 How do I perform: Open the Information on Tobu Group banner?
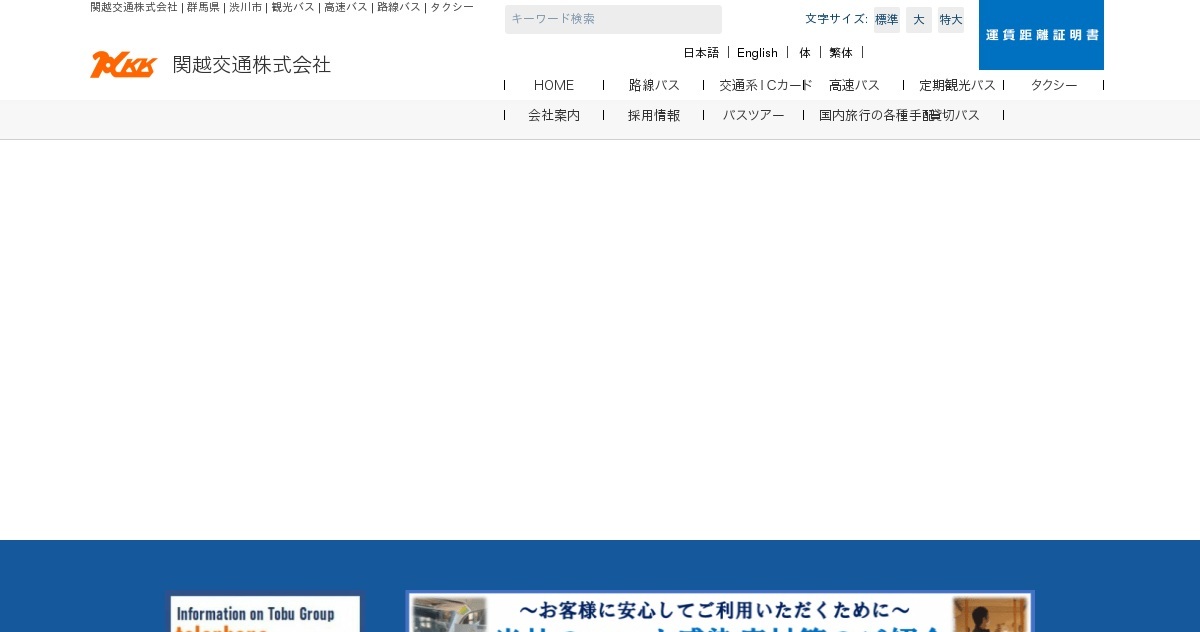[265, 614]
